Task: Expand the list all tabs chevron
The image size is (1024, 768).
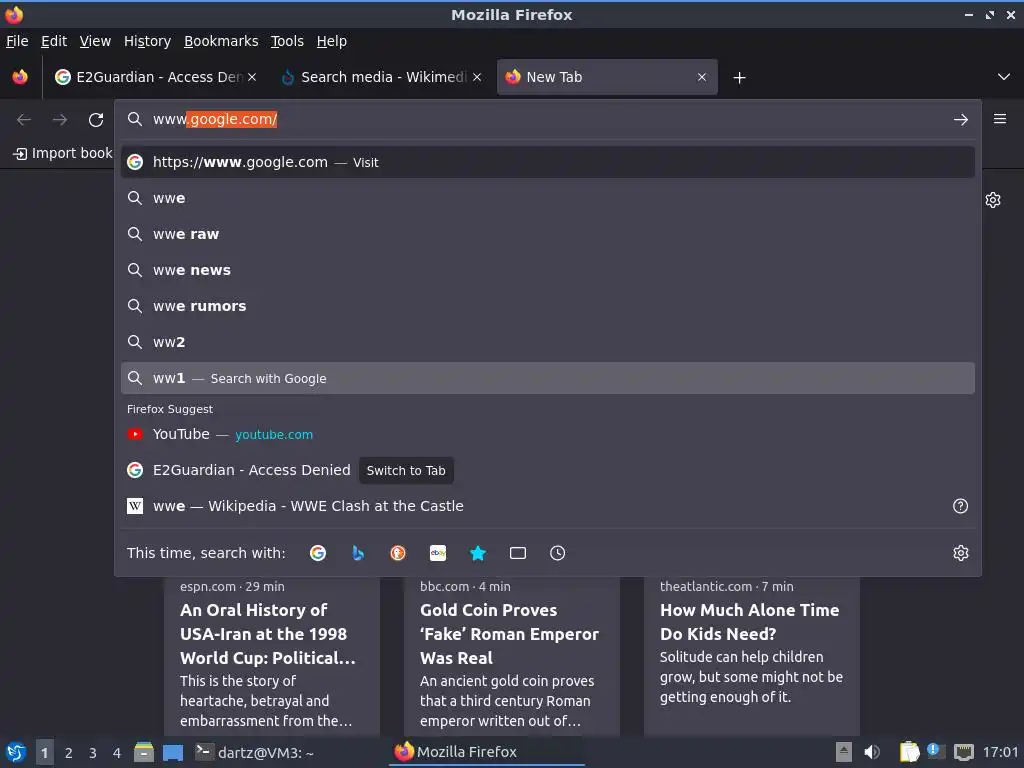Action: click(x=1004, y=77)
